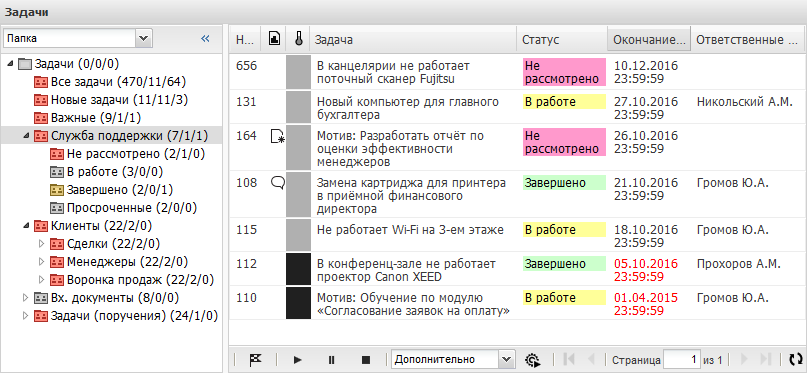Sort by the Задача column header

[413, 39]
